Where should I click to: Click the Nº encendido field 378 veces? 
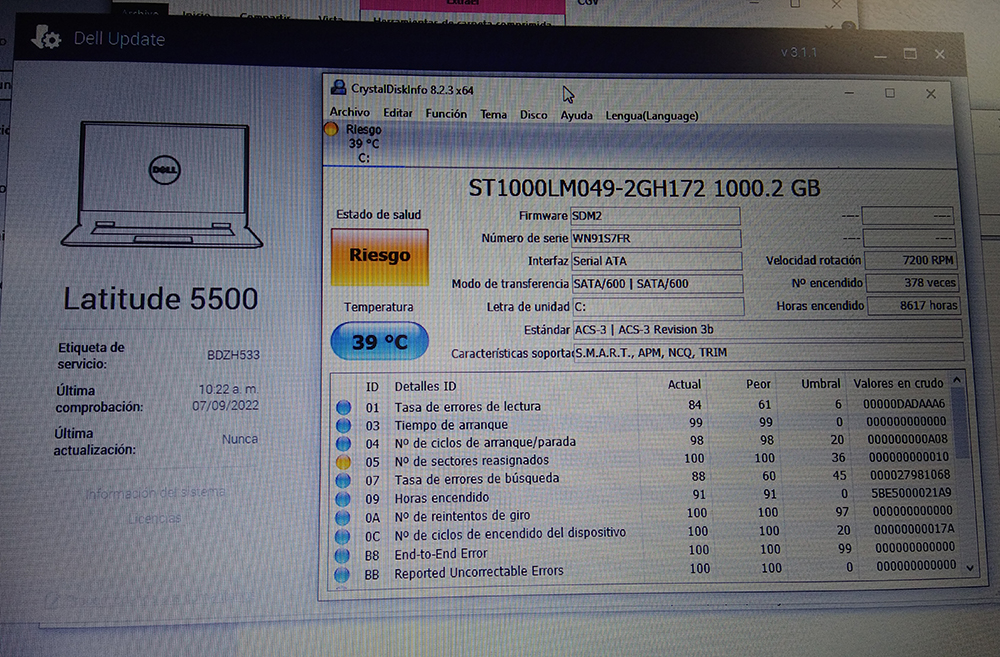[912, 283]
